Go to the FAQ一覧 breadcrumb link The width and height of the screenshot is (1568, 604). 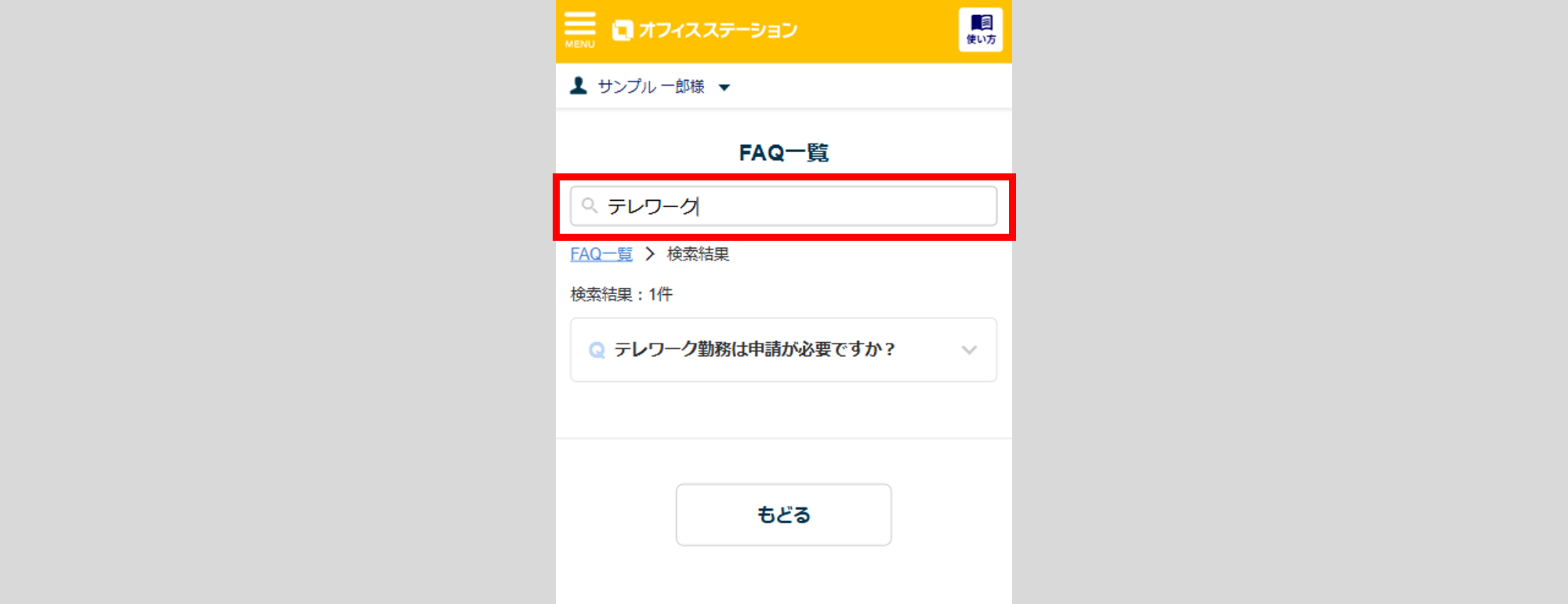pyautogui.click(x=601, y=254)
